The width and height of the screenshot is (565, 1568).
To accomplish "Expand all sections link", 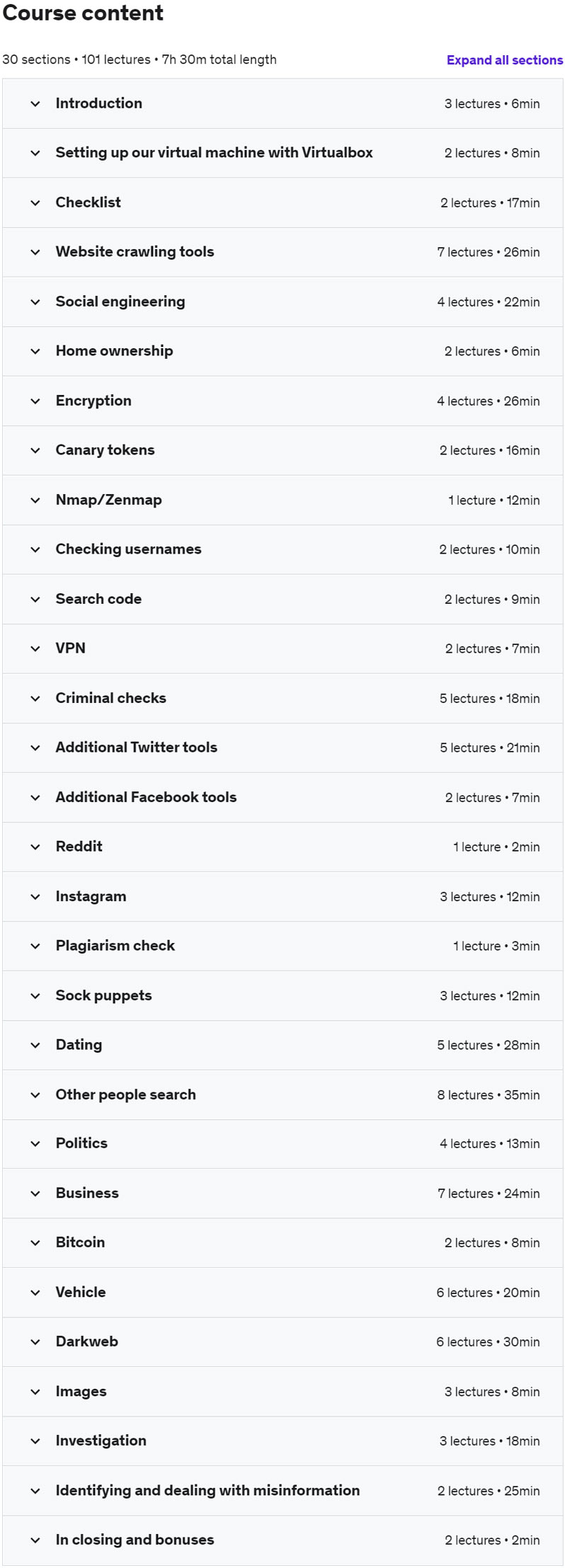I will pos(505,60).
